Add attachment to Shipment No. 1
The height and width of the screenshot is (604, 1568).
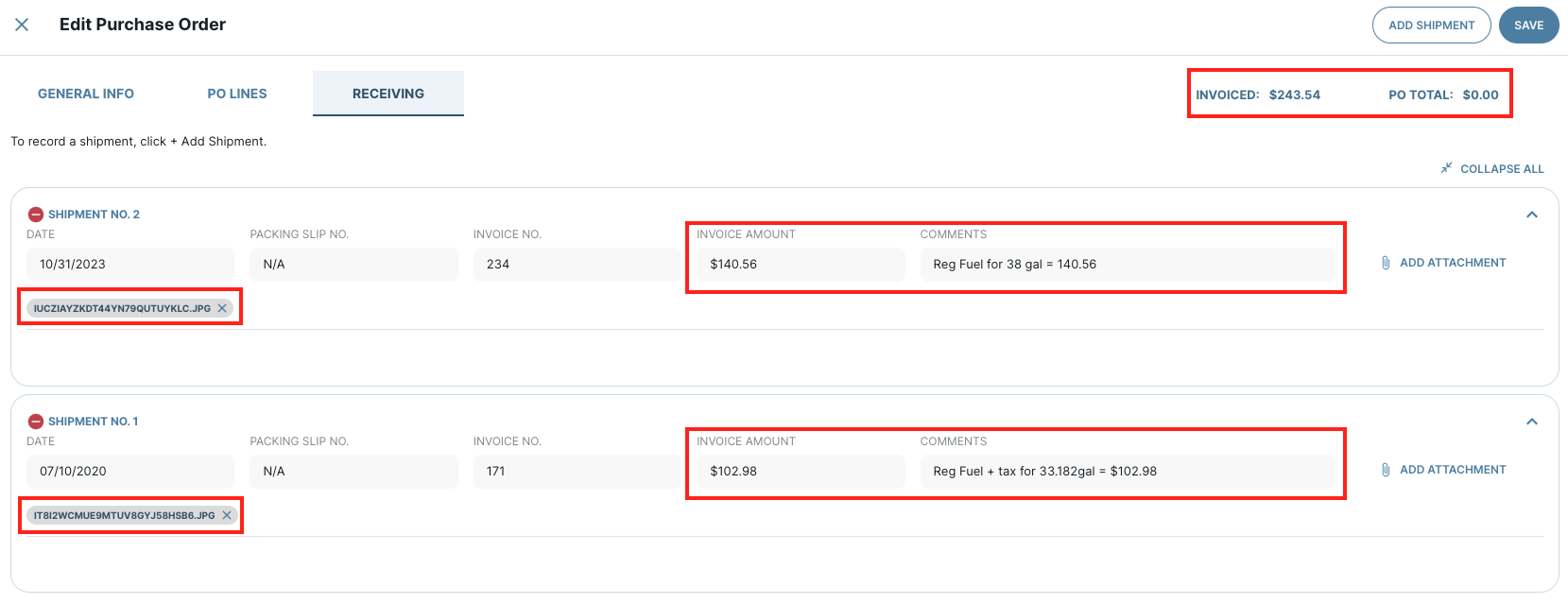1453,470
